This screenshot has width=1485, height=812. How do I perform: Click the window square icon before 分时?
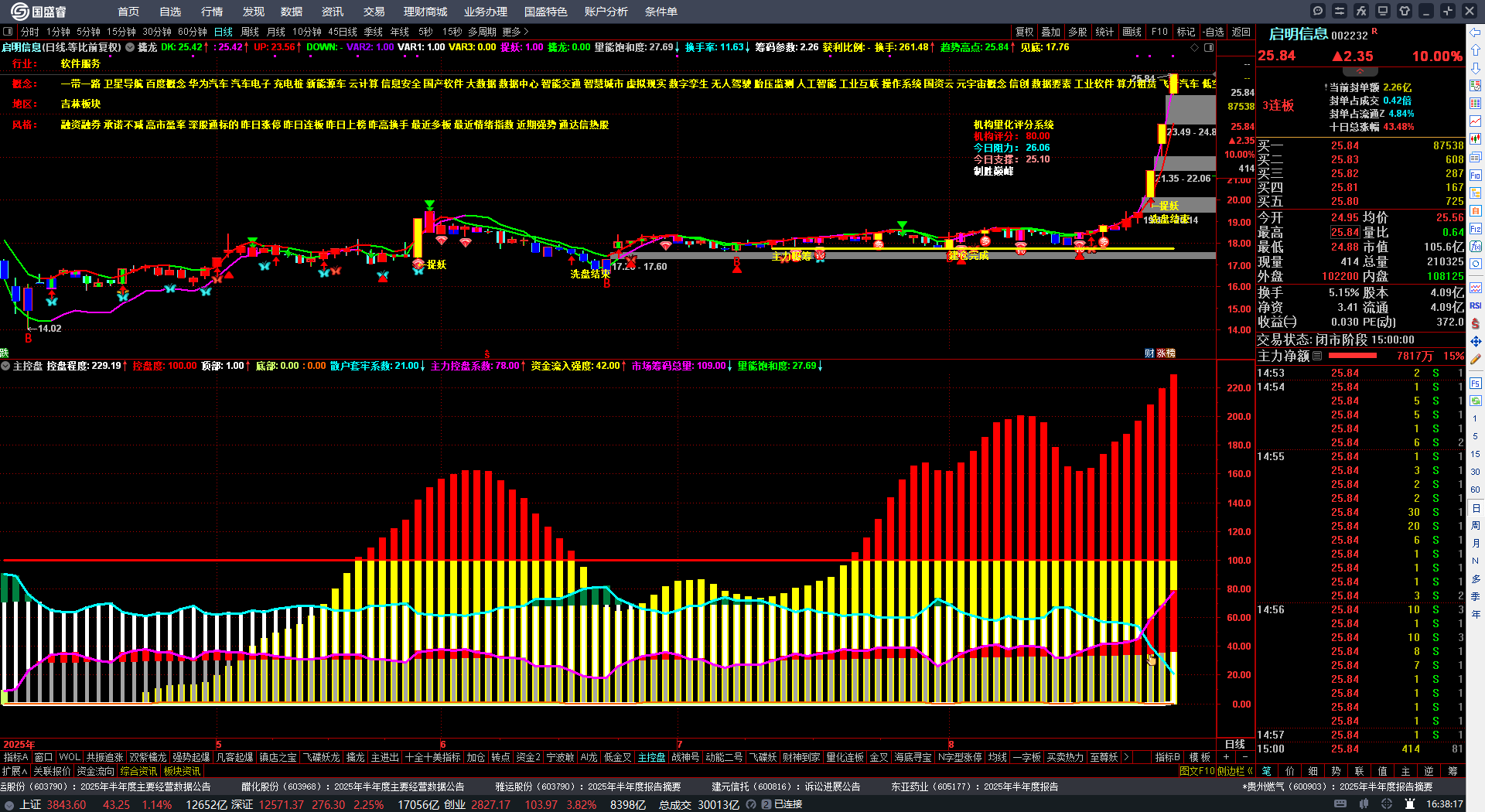click(8, 32)
